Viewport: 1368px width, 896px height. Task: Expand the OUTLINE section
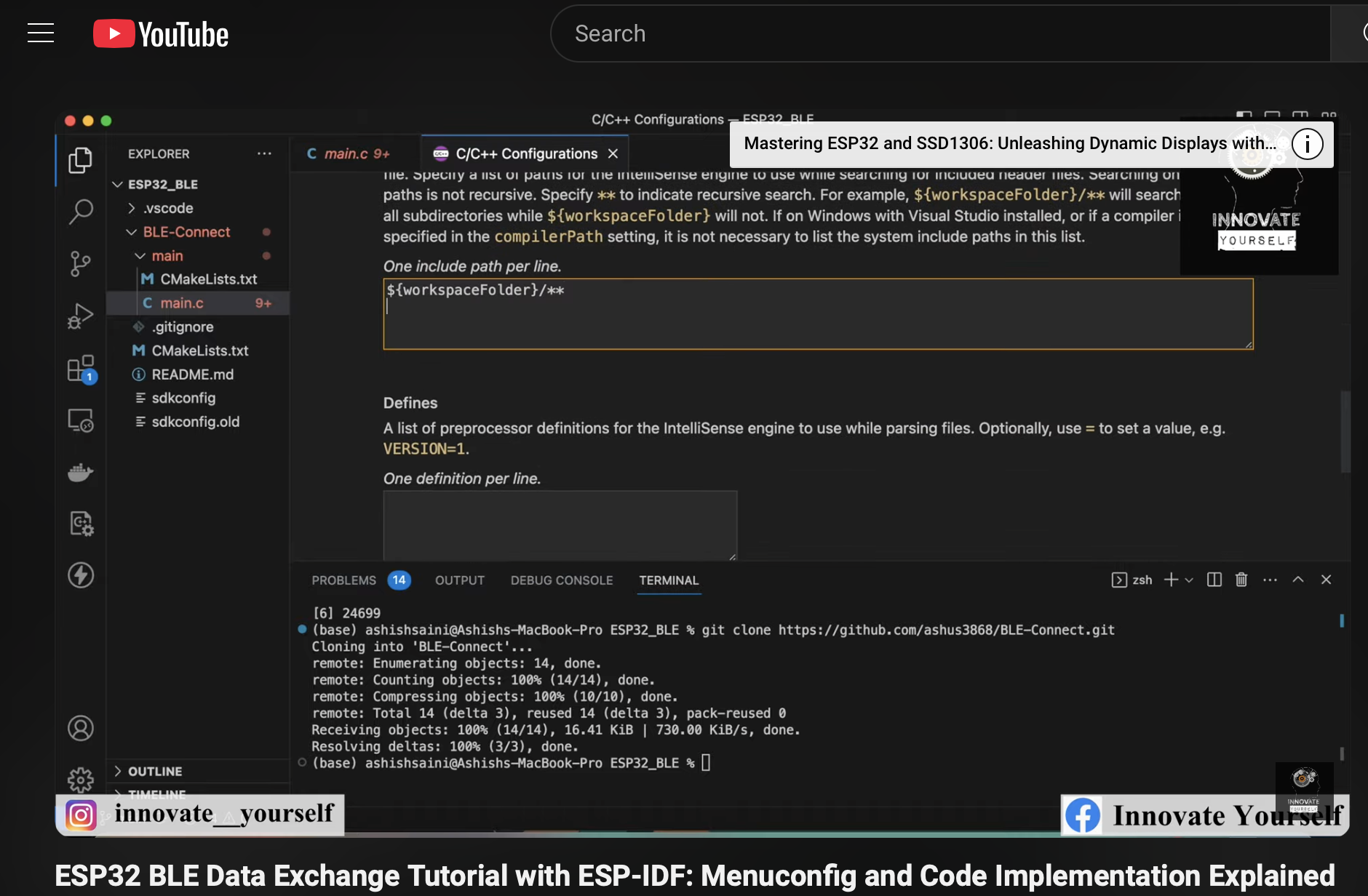pos(154,771)
